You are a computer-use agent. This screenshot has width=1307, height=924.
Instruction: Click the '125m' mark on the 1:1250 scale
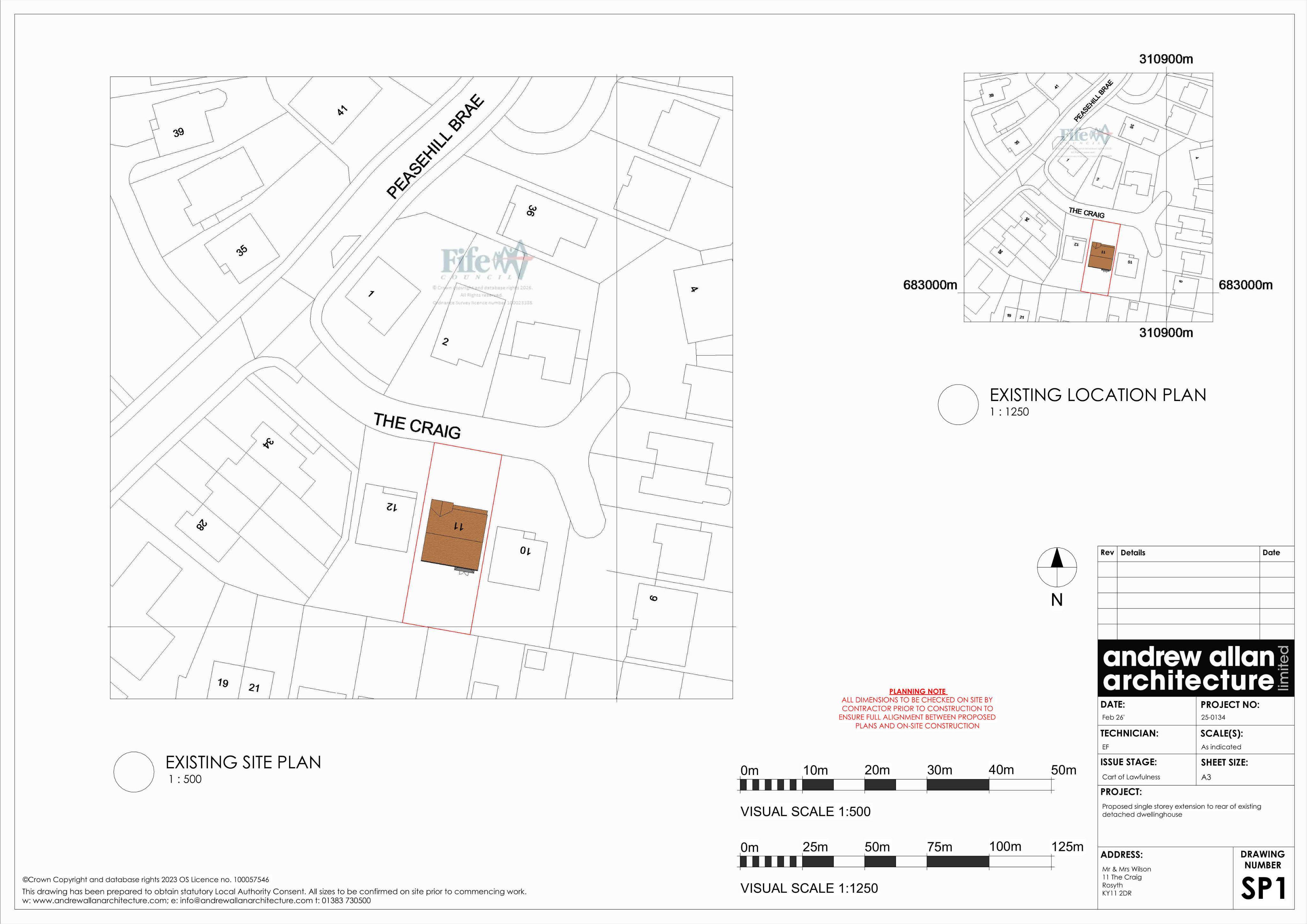click(x=1067, y=846)
